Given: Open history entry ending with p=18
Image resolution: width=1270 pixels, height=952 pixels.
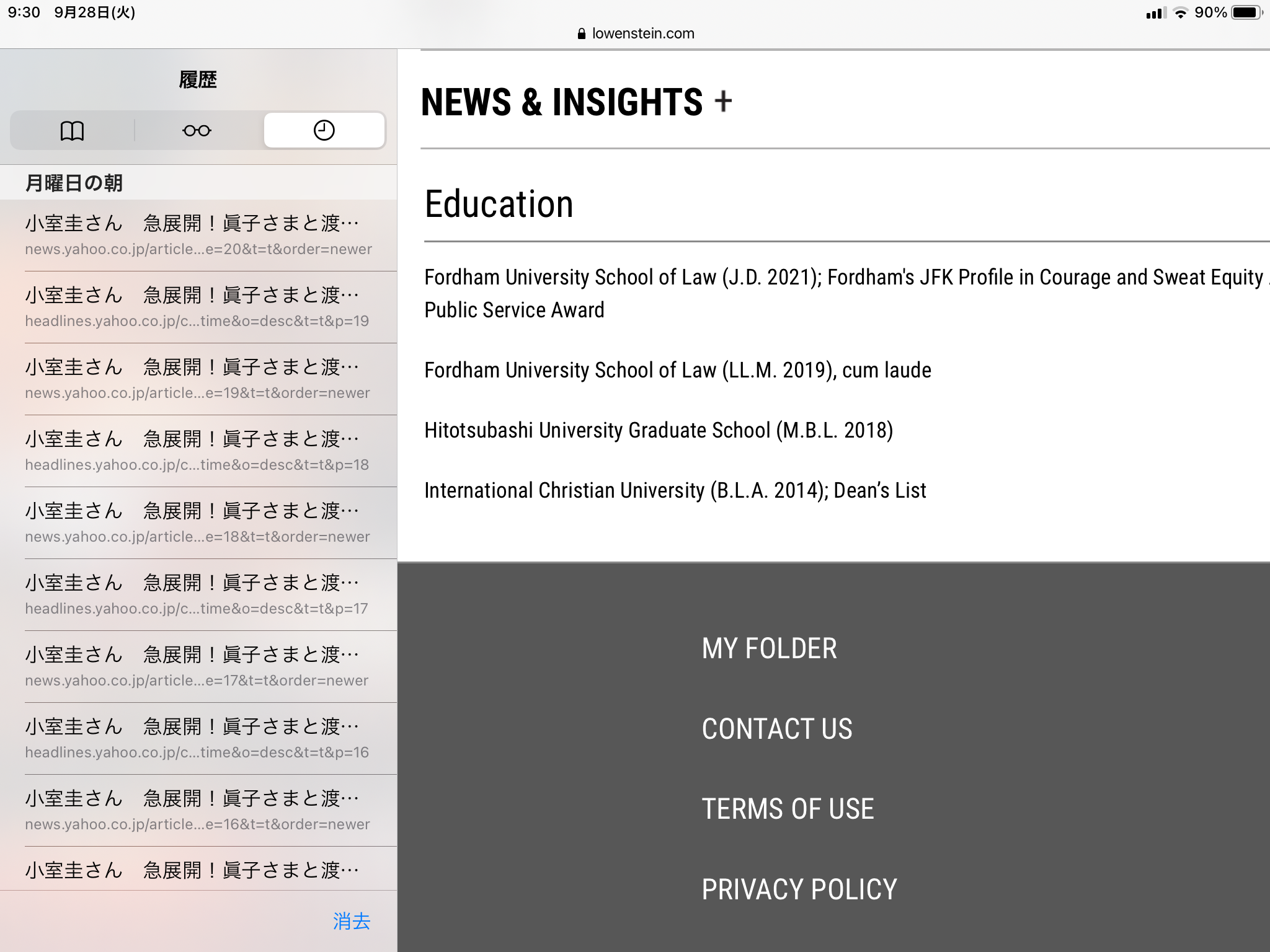Looking at the screenshot, I should click(x=198, y=451).
